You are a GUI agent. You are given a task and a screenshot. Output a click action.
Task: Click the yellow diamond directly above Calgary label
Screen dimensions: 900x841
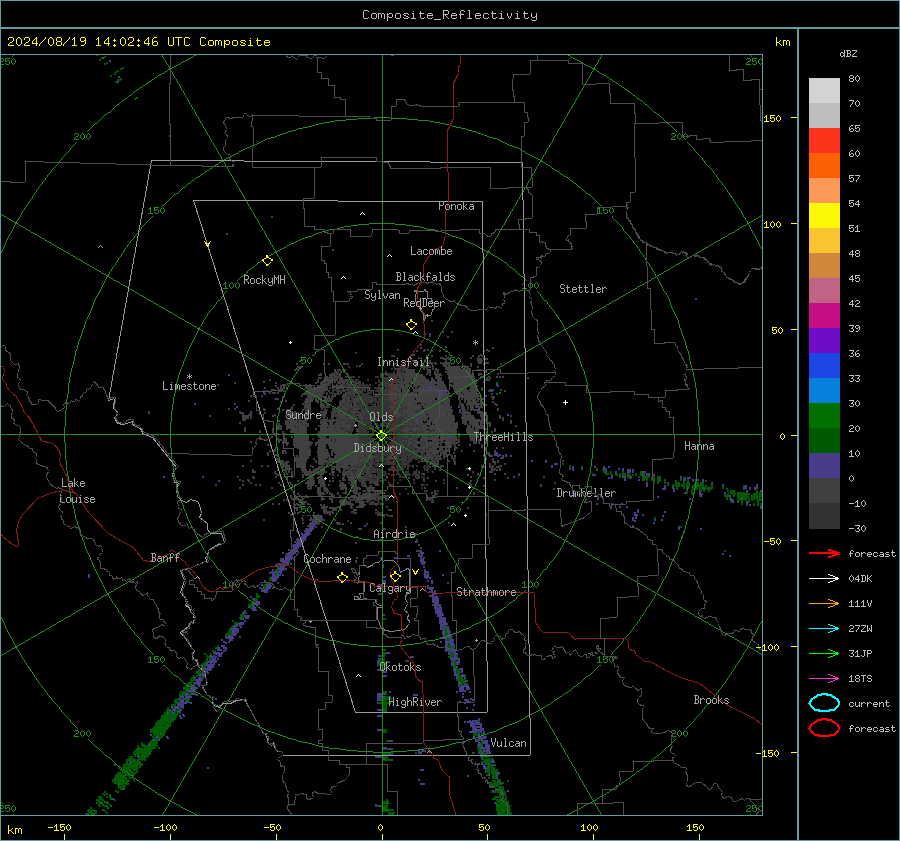coord(395,576)
